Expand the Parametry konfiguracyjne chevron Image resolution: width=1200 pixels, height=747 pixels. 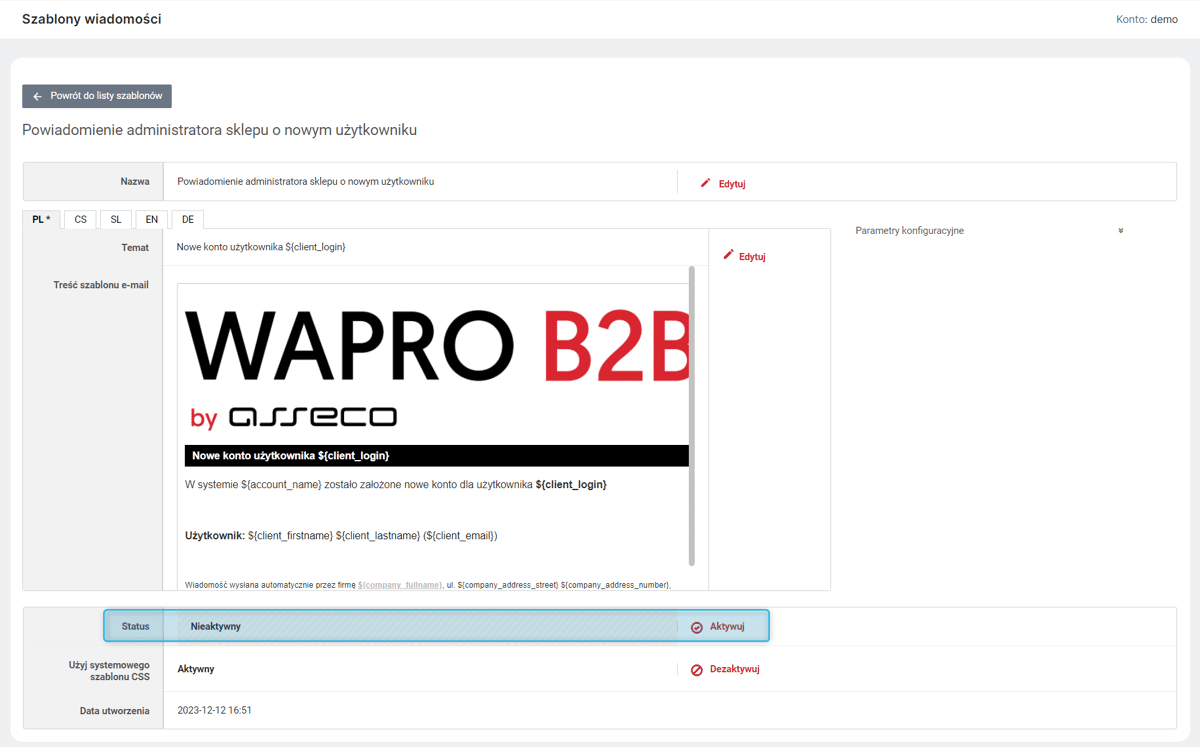tap(1121, 231)
